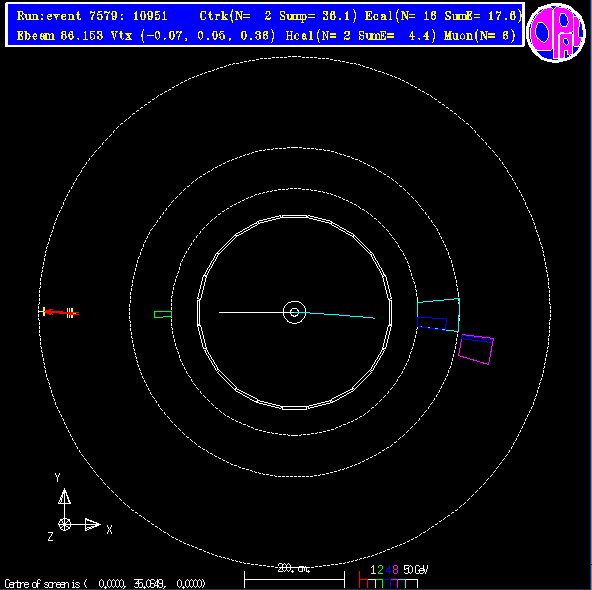Select the white track heading left
592x590 pixels.
(251, 312)
